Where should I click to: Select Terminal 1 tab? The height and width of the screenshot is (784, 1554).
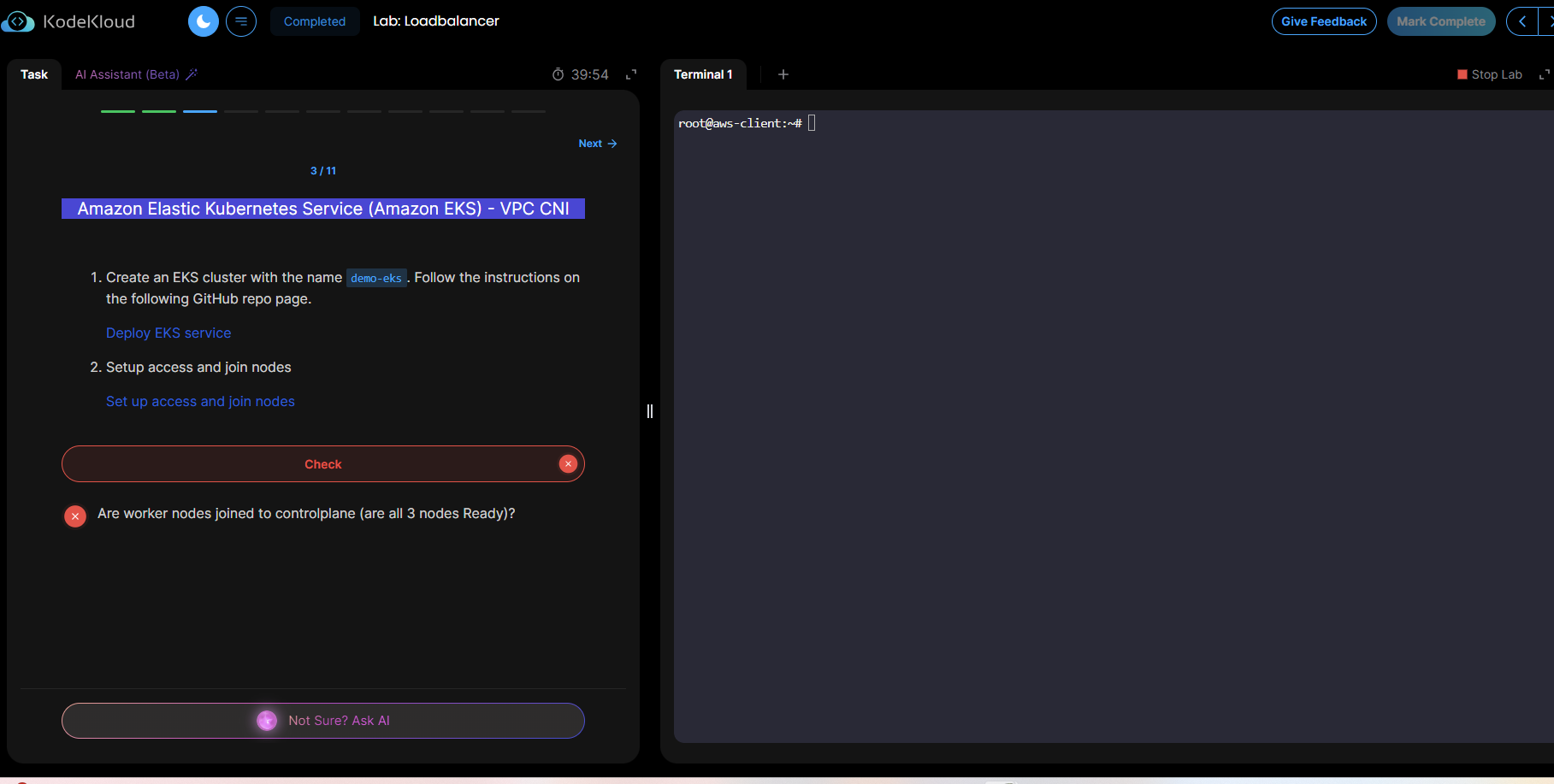tap(703, 74)
